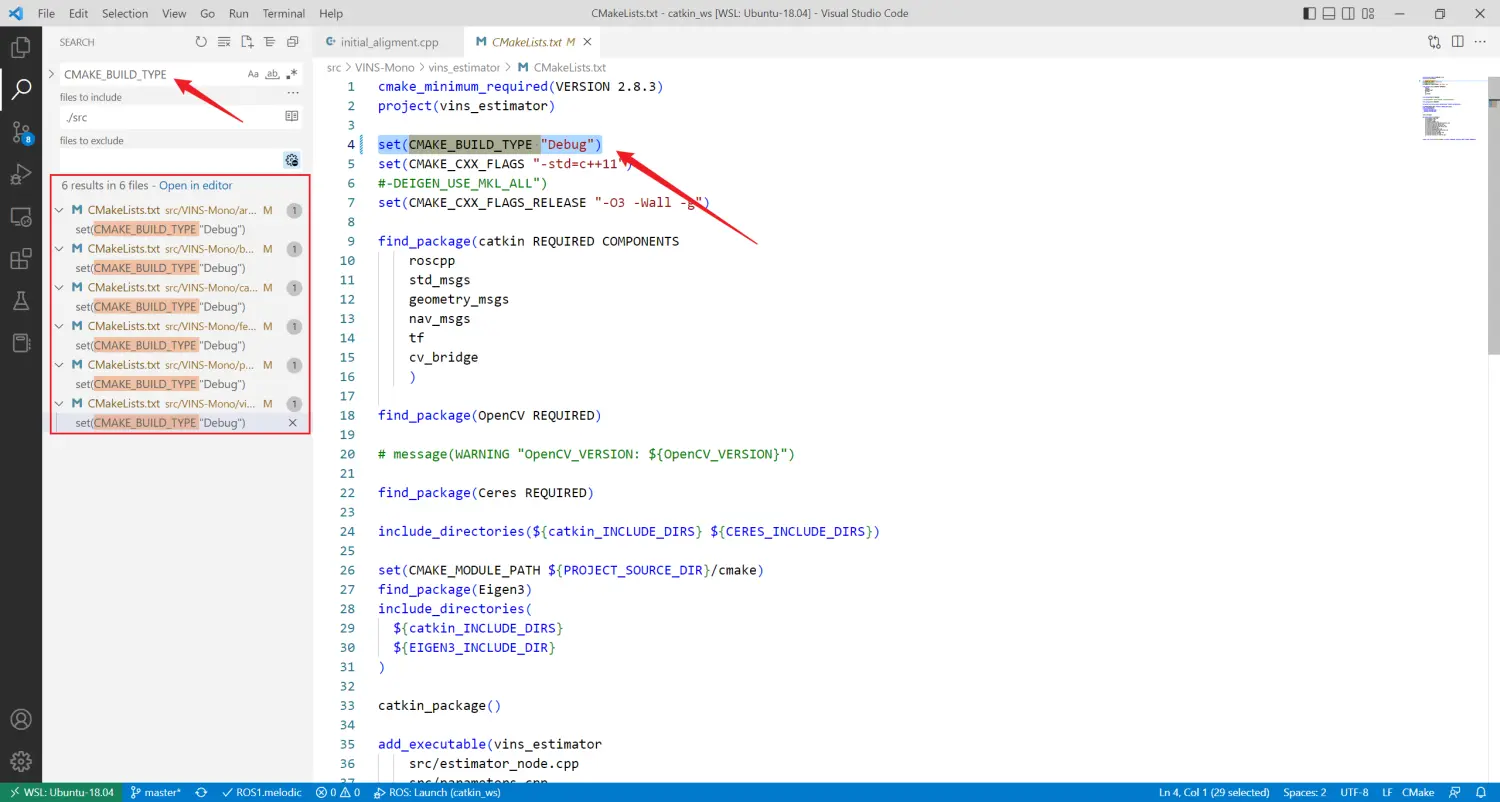The height and width of the screenshot is (802, 1500).
Task: Switch to initial_aligment.cpp tab
Action: [x=389, y=42]
